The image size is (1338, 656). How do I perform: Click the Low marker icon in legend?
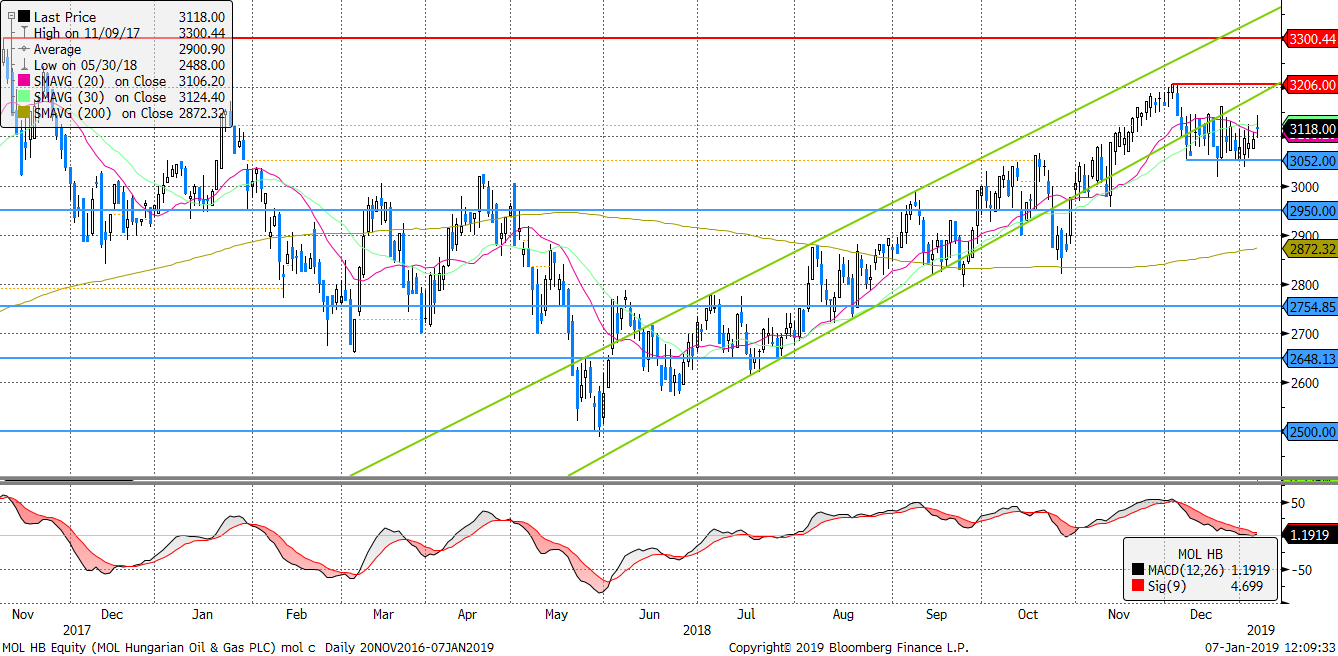24,65
